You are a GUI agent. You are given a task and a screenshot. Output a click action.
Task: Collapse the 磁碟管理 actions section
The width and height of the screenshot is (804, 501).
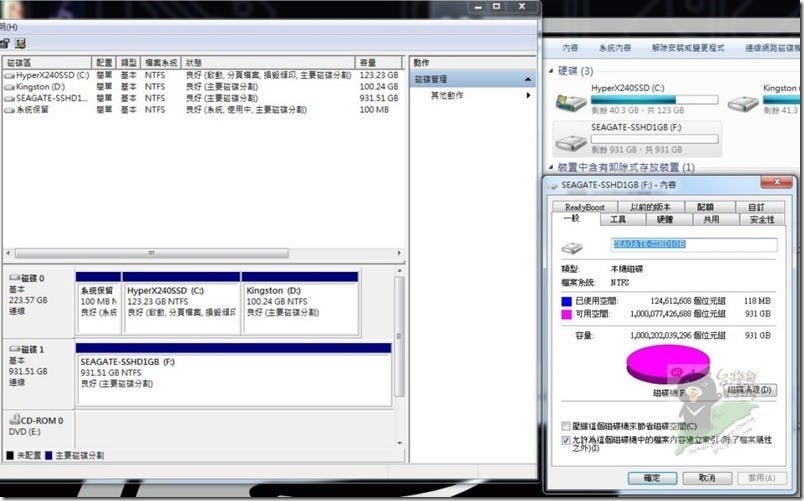(528, 79)
